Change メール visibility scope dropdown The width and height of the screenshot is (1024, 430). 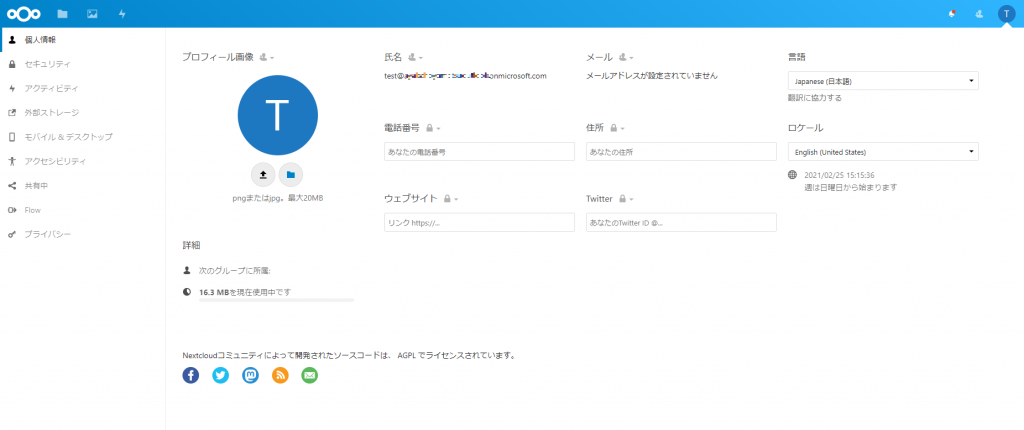click(626, 58)
